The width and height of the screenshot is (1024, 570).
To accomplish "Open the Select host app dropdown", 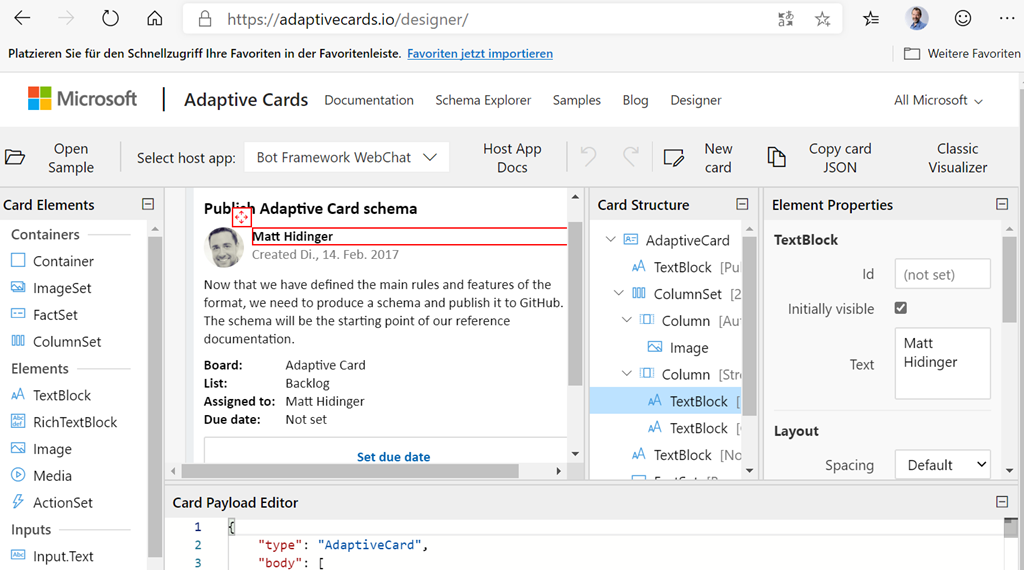I will point(347,157).
